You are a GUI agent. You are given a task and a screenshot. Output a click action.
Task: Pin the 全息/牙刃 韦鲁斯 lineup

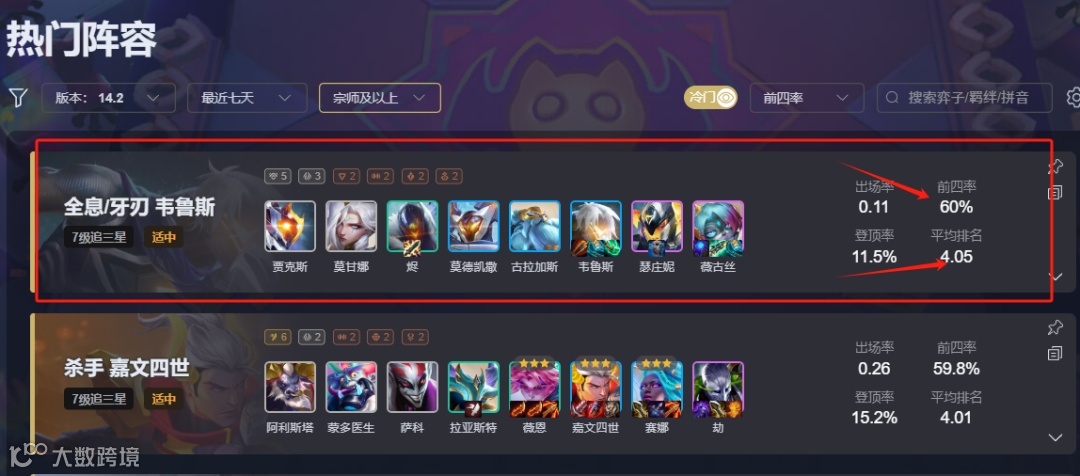(1055, 167)
